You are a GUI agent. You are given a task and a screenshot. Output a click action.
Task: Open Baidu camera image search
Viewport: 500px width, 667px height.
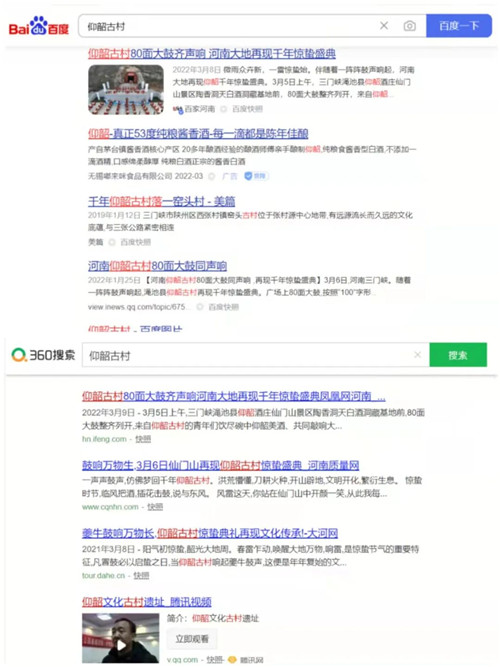409,26
